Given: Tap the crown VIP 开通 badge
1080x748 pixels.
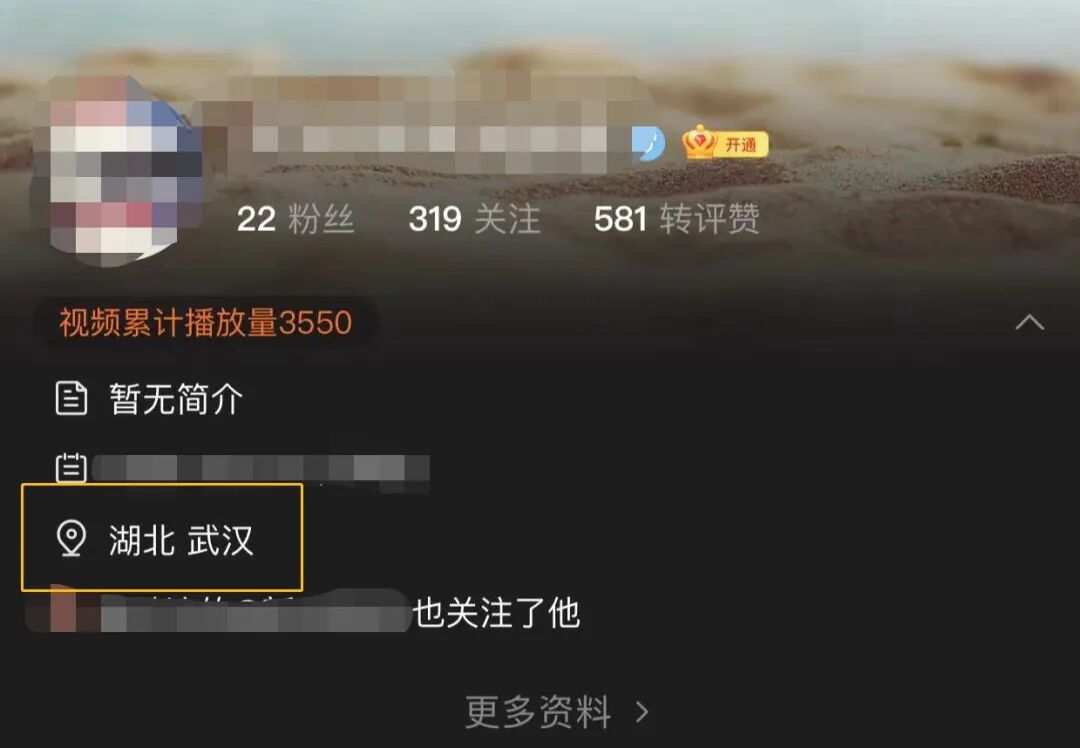Looking at the screenshot, I should pos(725,143).
